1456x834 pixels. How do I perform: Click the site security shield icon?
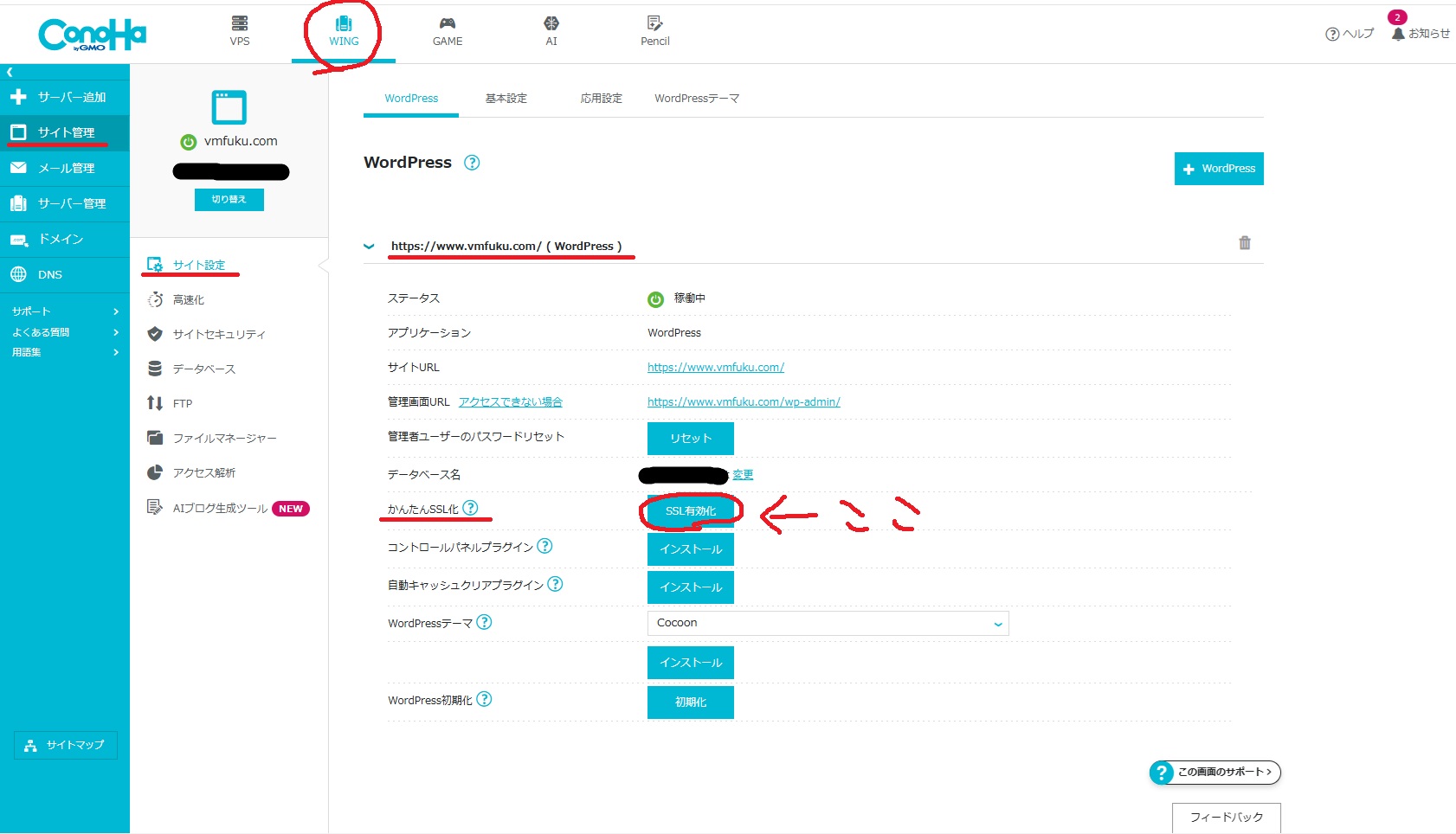(x=155, y=334)
